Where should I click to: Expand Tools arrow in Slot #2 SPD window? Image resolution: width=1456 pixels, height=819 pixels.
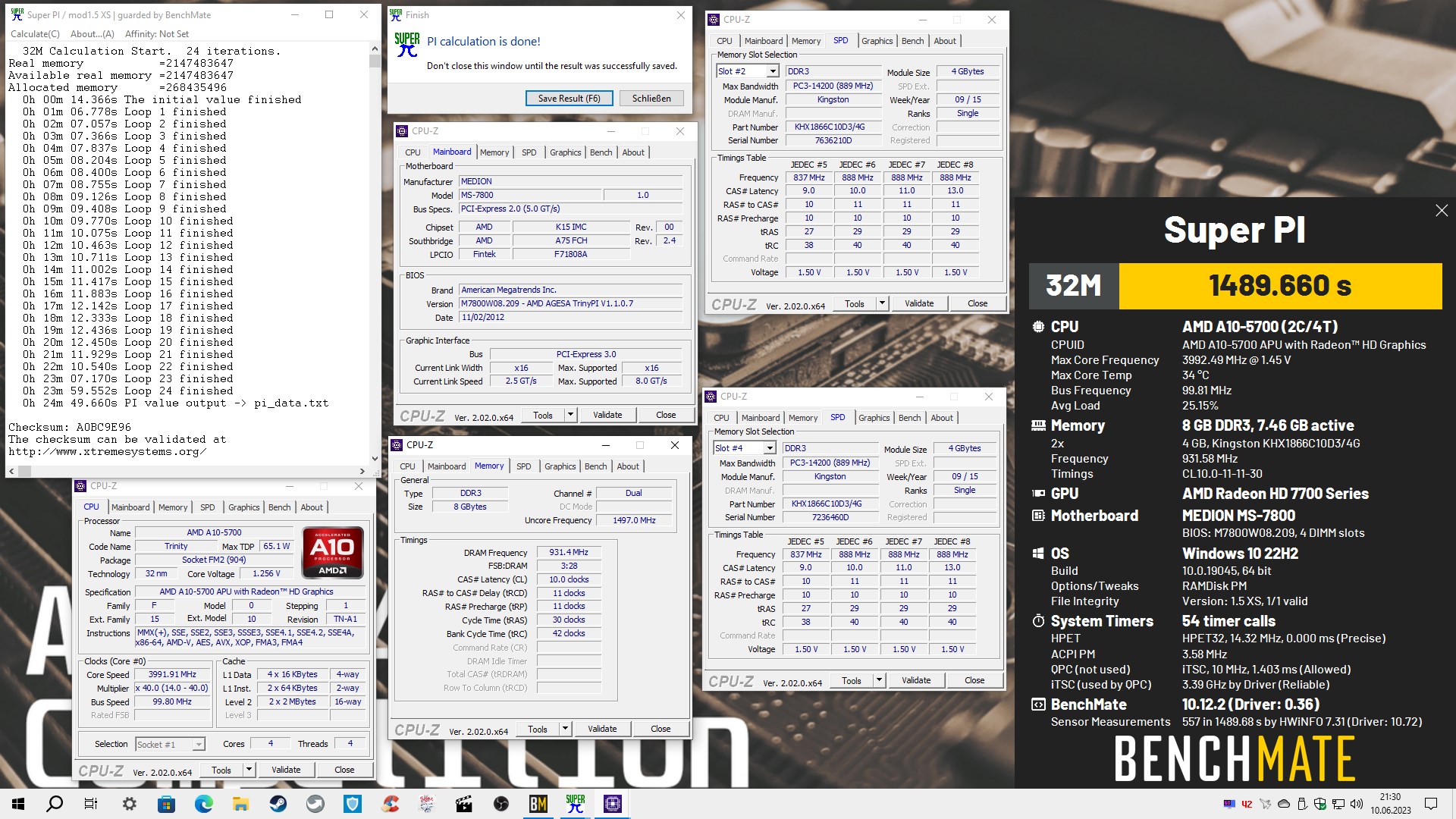881,303
